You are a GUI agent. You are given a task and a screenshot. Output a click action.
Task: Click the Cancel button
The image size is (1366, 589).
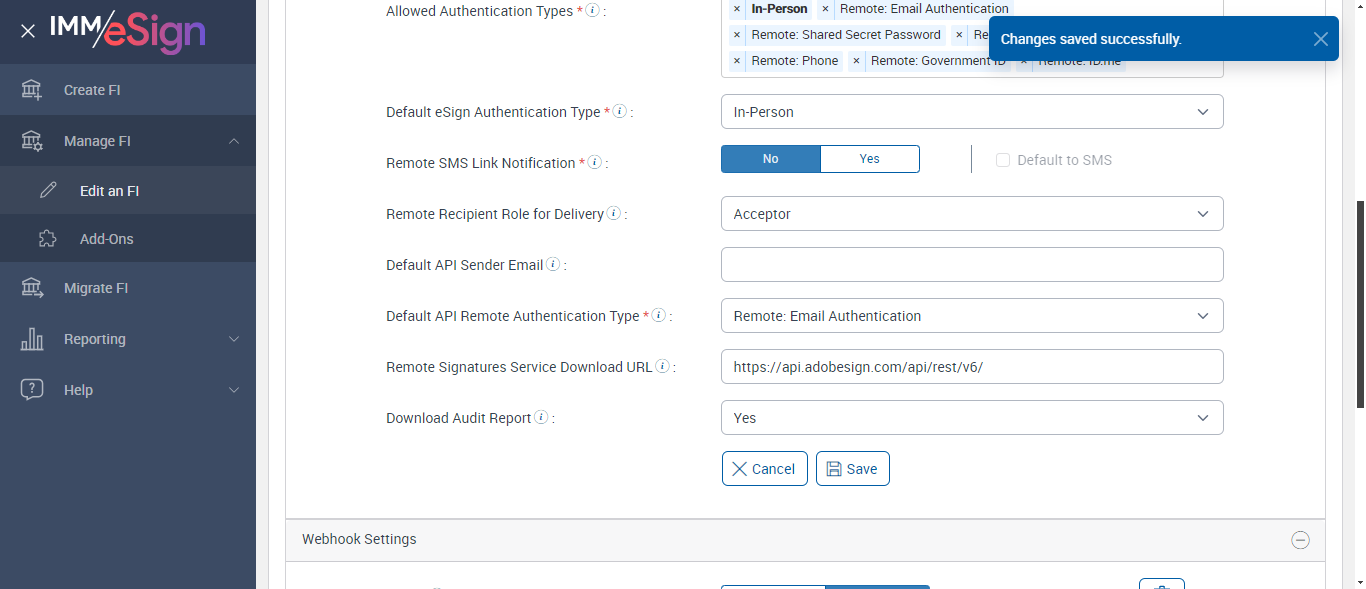764,469
